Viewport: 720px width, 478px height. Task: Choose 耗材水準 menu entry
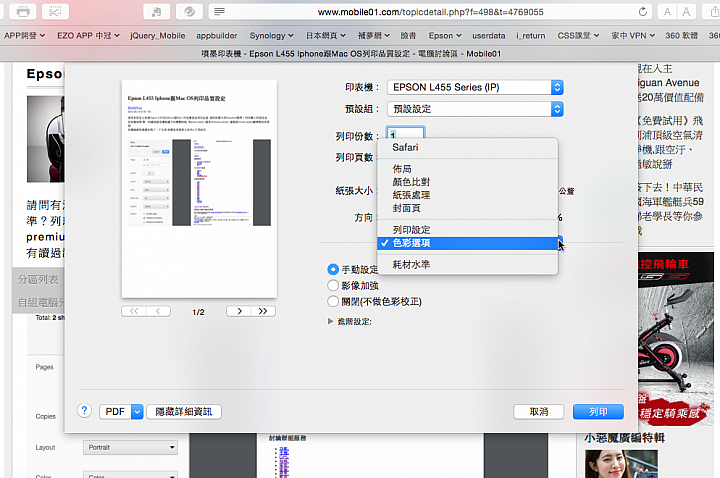(467, 264)
